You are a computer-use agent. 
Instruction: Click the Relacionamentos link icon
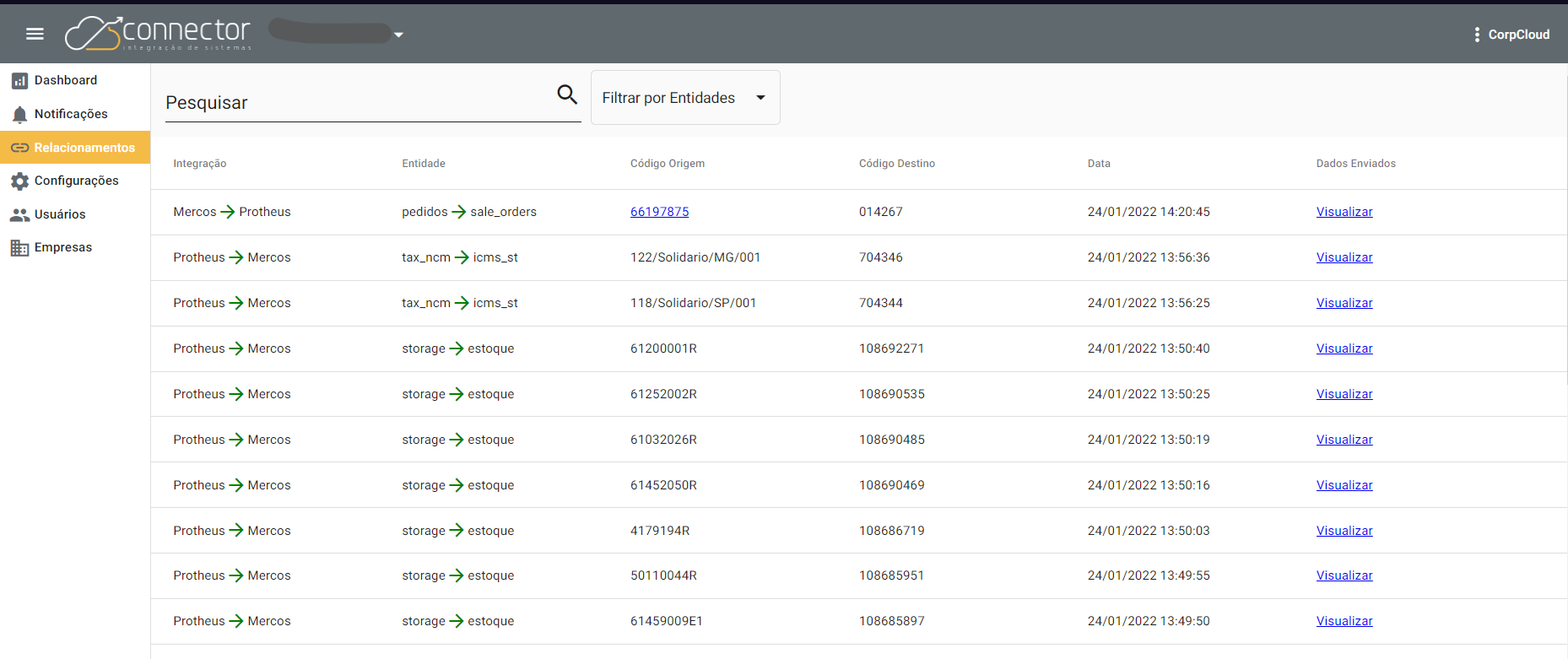tap(19, 148)
